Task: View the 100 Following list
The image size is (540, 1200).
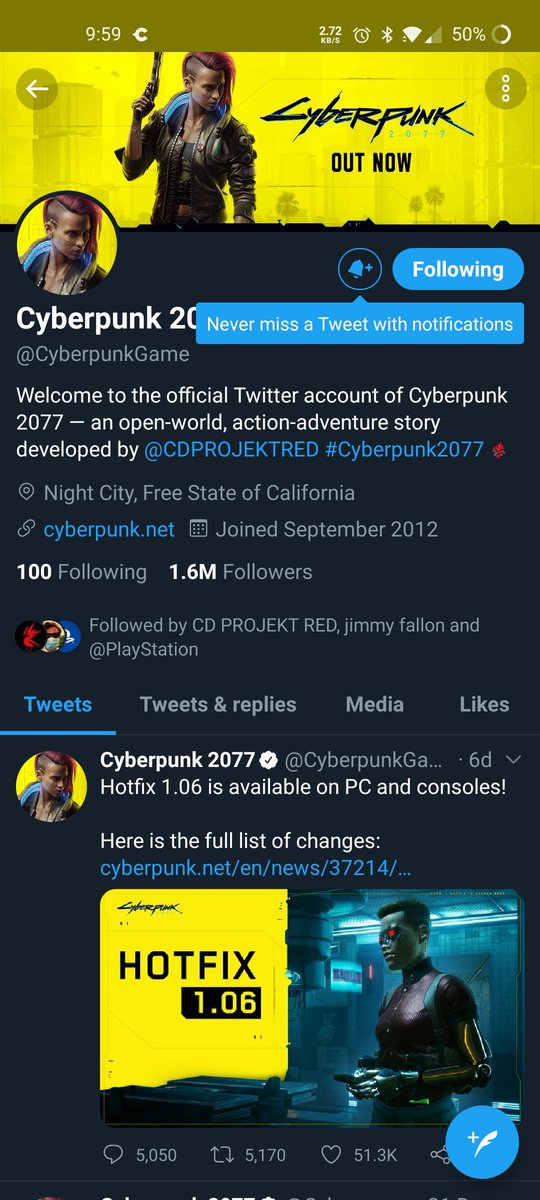Action: click(82, 572)
